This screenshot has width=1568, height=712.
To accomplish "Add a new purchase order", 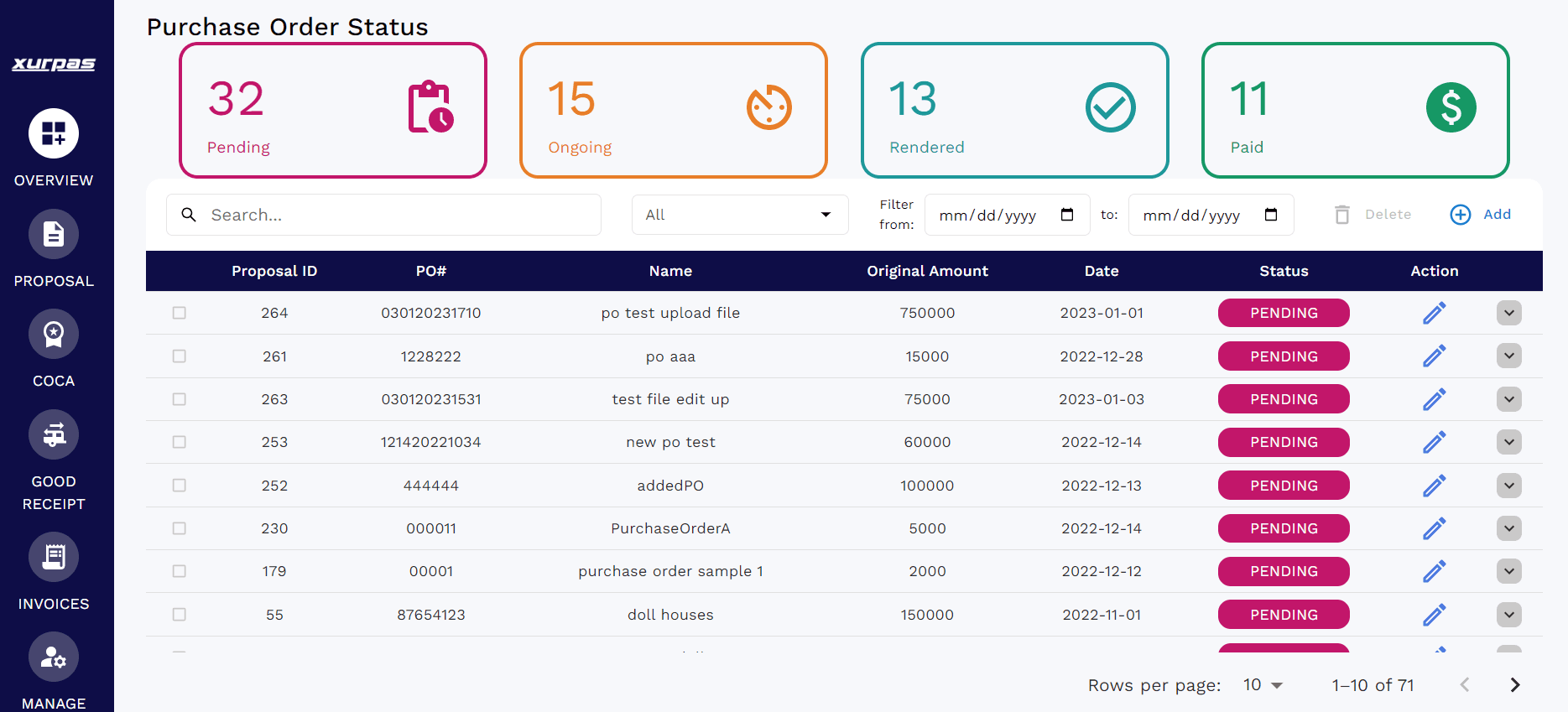I will [x=1481, y=215].
